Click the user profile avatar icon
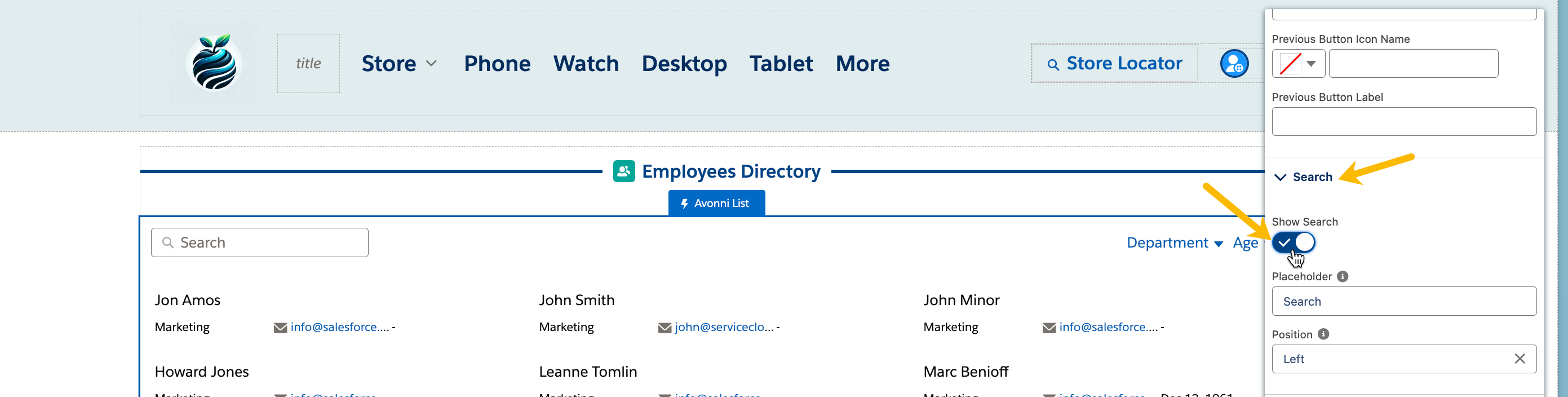Image resolution: width=1568 pixels, height=397 pixels. pyautogui.click(x=1234, y=63)
